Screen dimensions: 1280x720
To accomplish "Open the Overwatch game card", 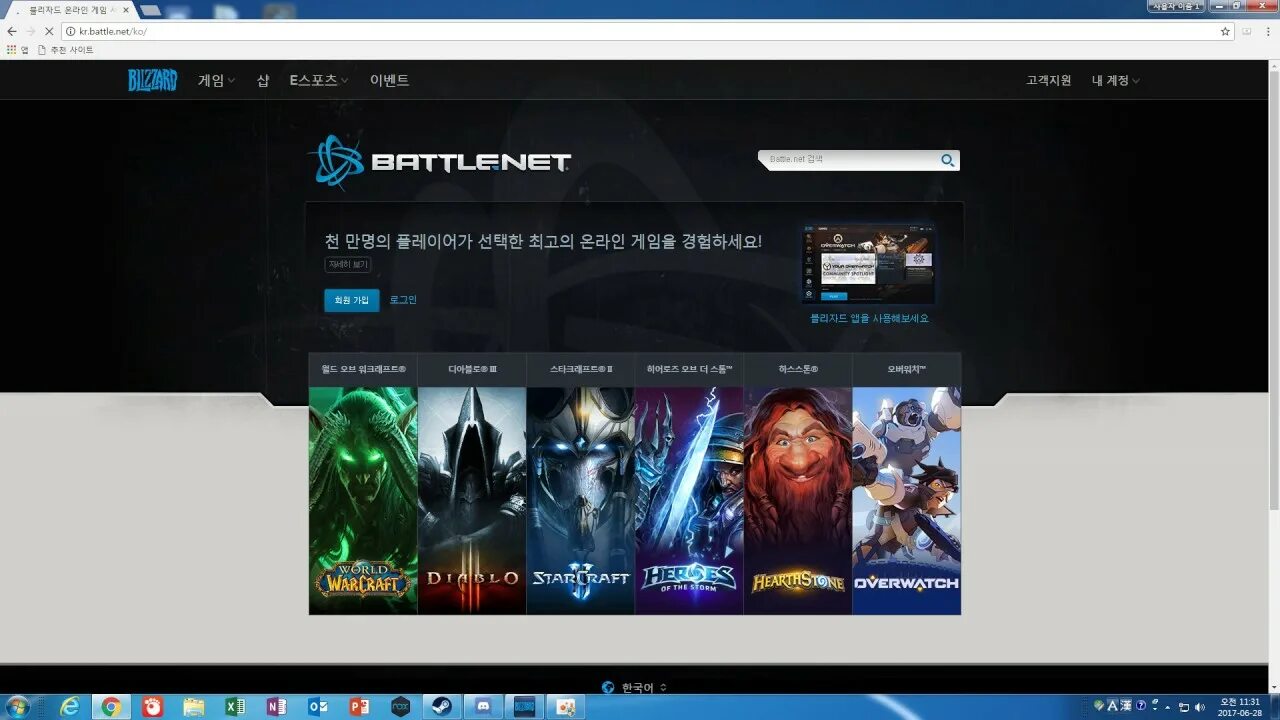I will point(907,501).
